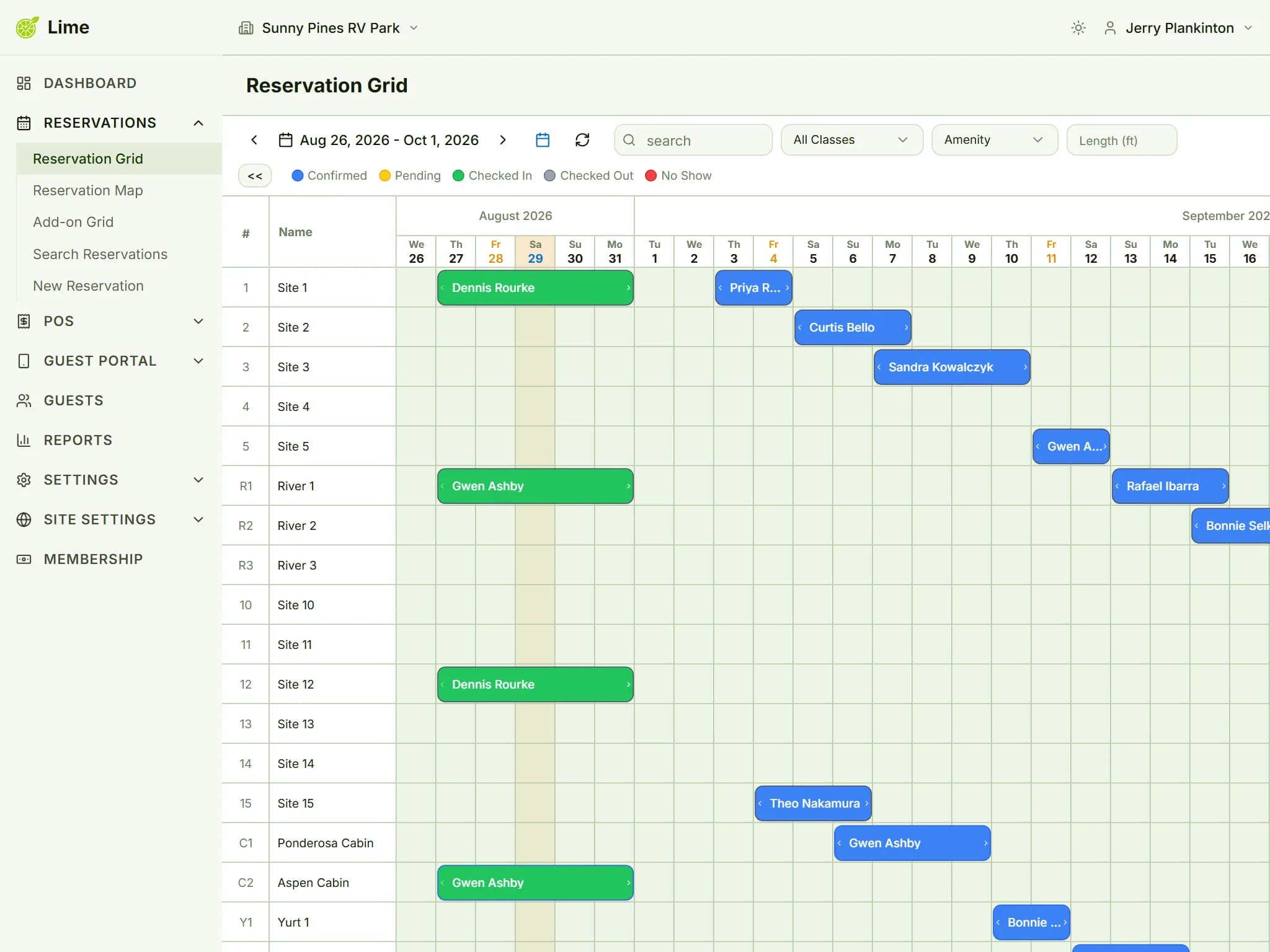The width and height of the screenshot is (1270, 952).
Task: Click the user profile icon
Action: (1110, 28)
